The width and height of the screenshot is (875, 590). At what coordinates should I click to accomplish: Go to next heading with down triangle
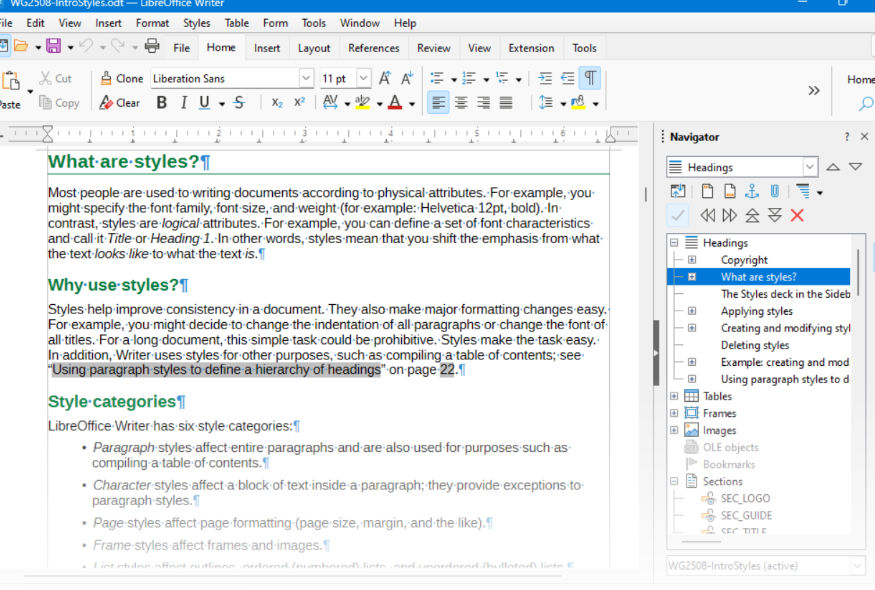[855, 167]
